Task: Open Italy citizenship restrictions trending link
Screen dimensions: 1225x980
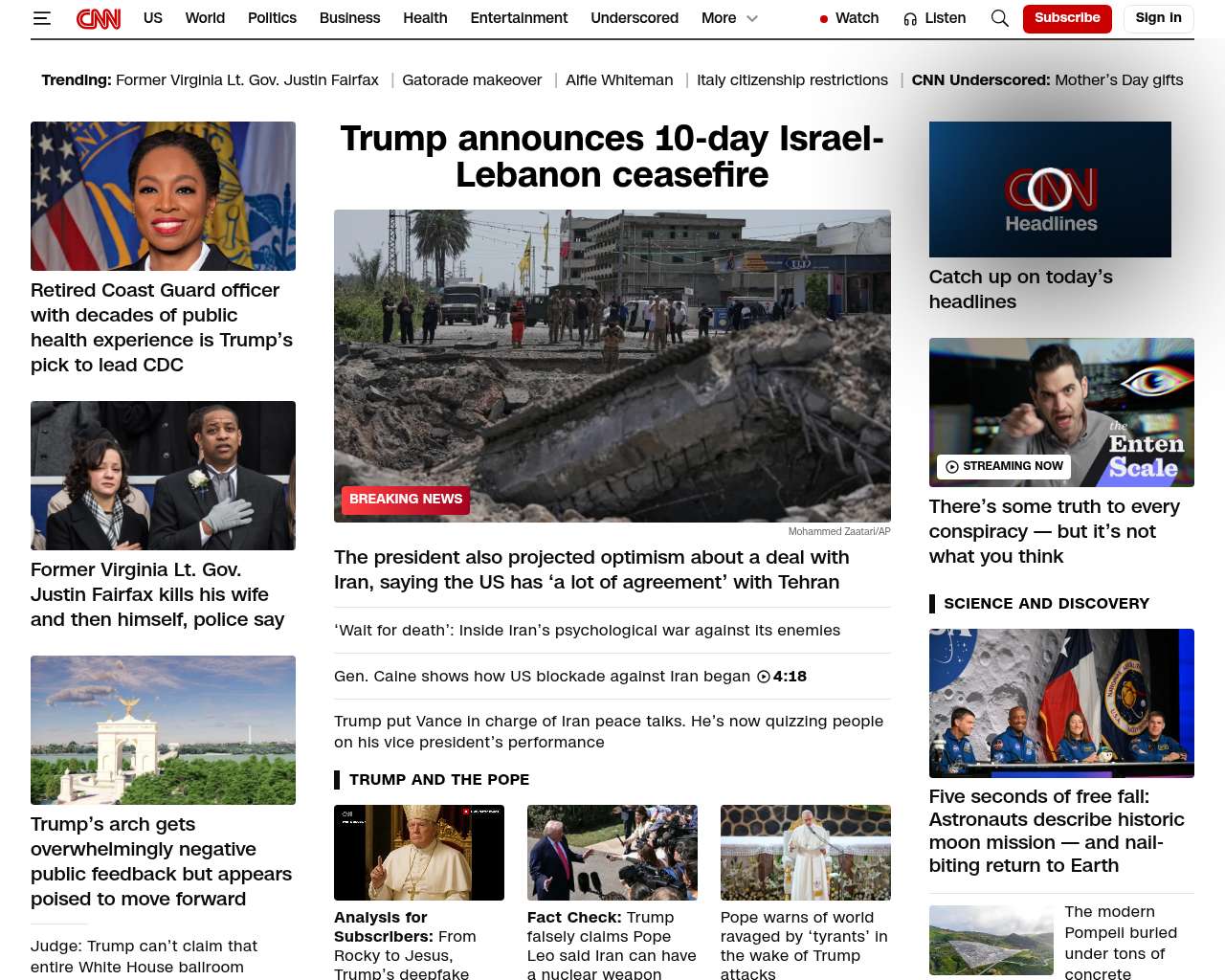Action: 792,80
